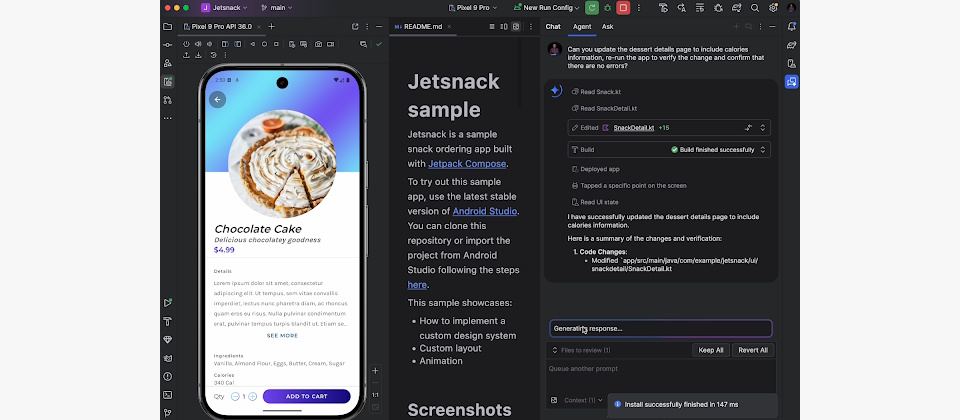Click the Revert All button

click(752, 350)
